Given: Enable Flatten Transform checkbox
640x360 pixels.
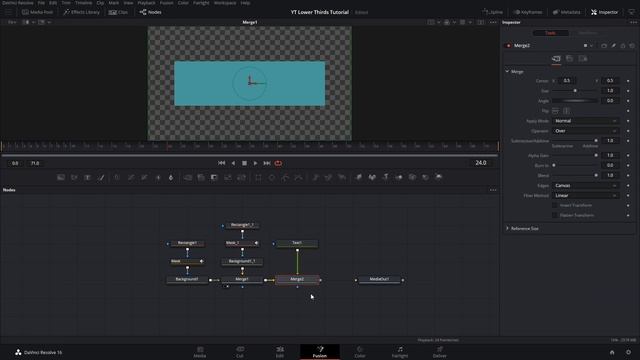Looking at the screenshot, I should 555,215.
